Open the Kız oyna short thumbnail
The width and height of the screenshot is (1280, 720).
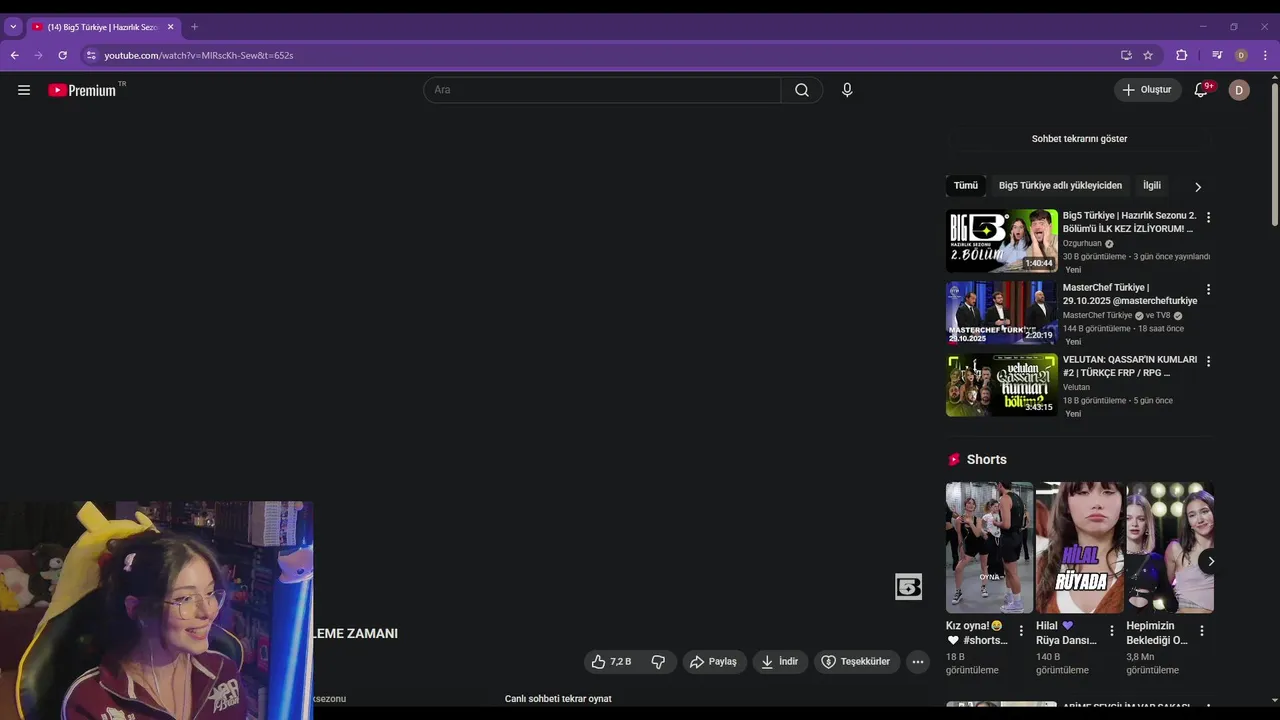coord(989,548)
